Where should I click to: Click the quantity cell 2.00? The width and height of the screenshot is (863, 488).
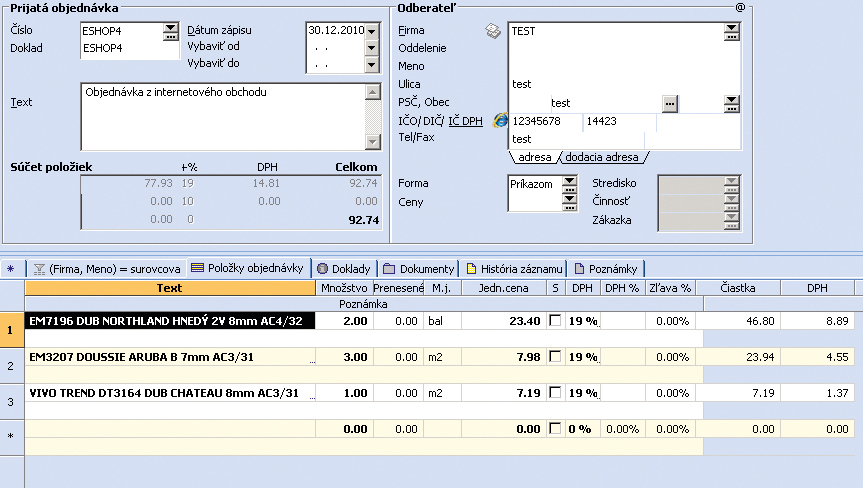345,321
